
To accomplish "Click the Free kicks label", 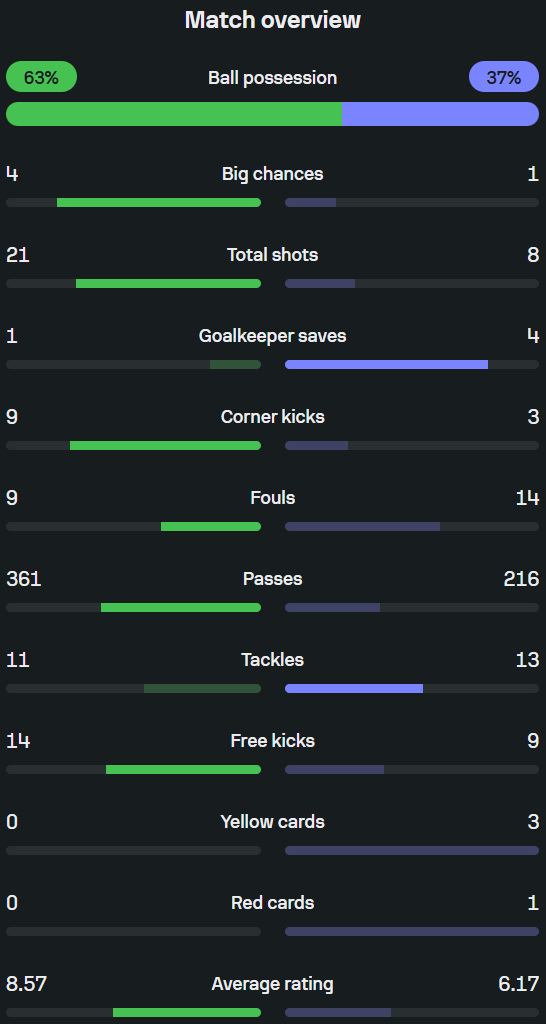I will 272,741.
